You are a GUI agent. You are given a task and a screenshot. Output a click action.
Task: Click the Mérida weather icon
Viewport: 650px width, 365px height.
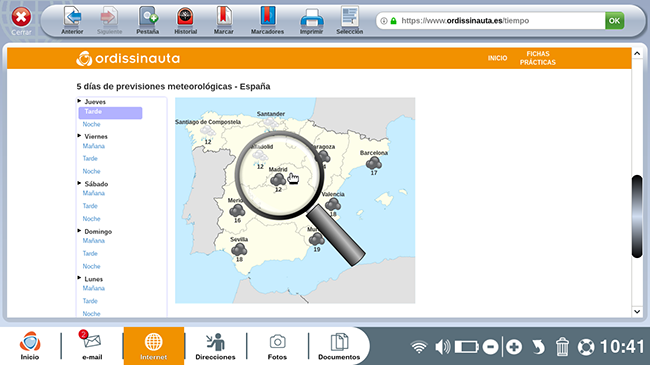[x=237, y=211]
